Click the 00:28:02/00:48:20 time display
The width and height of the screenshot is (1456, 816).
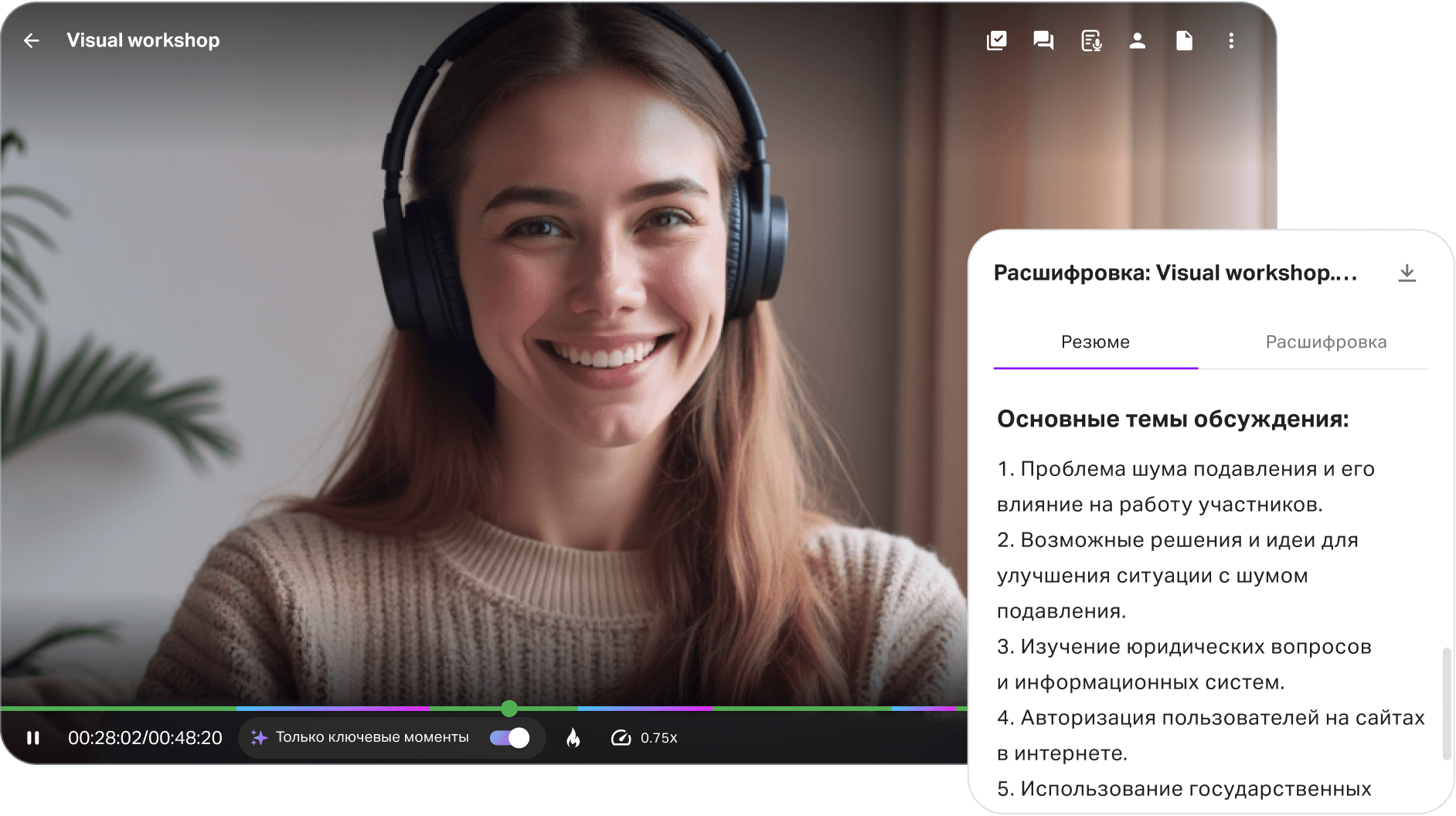(x=145, y=738)
